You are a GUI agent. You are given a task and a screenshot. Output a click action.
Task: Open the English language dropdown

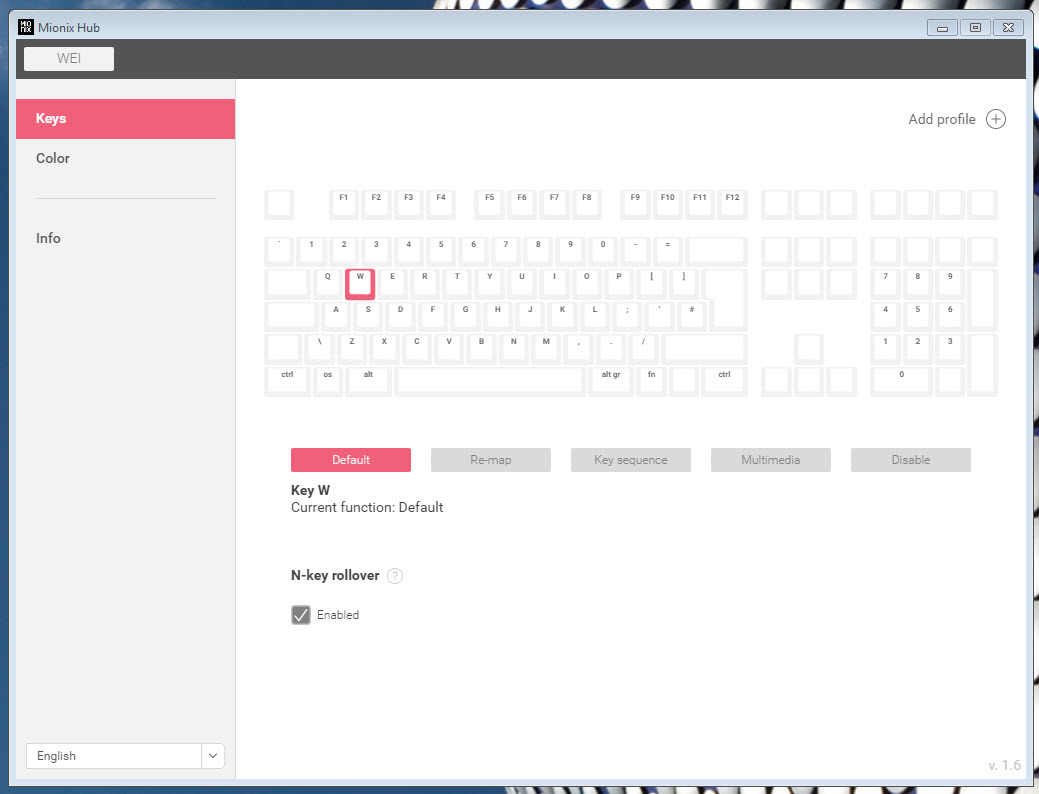[125, 756]
